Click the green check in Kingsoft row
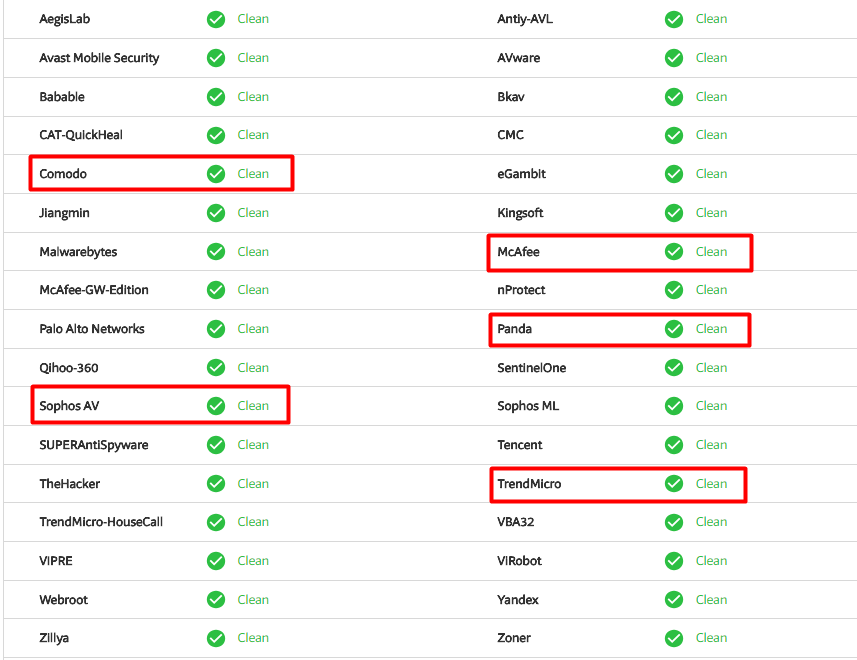 [x=674, y=213]
